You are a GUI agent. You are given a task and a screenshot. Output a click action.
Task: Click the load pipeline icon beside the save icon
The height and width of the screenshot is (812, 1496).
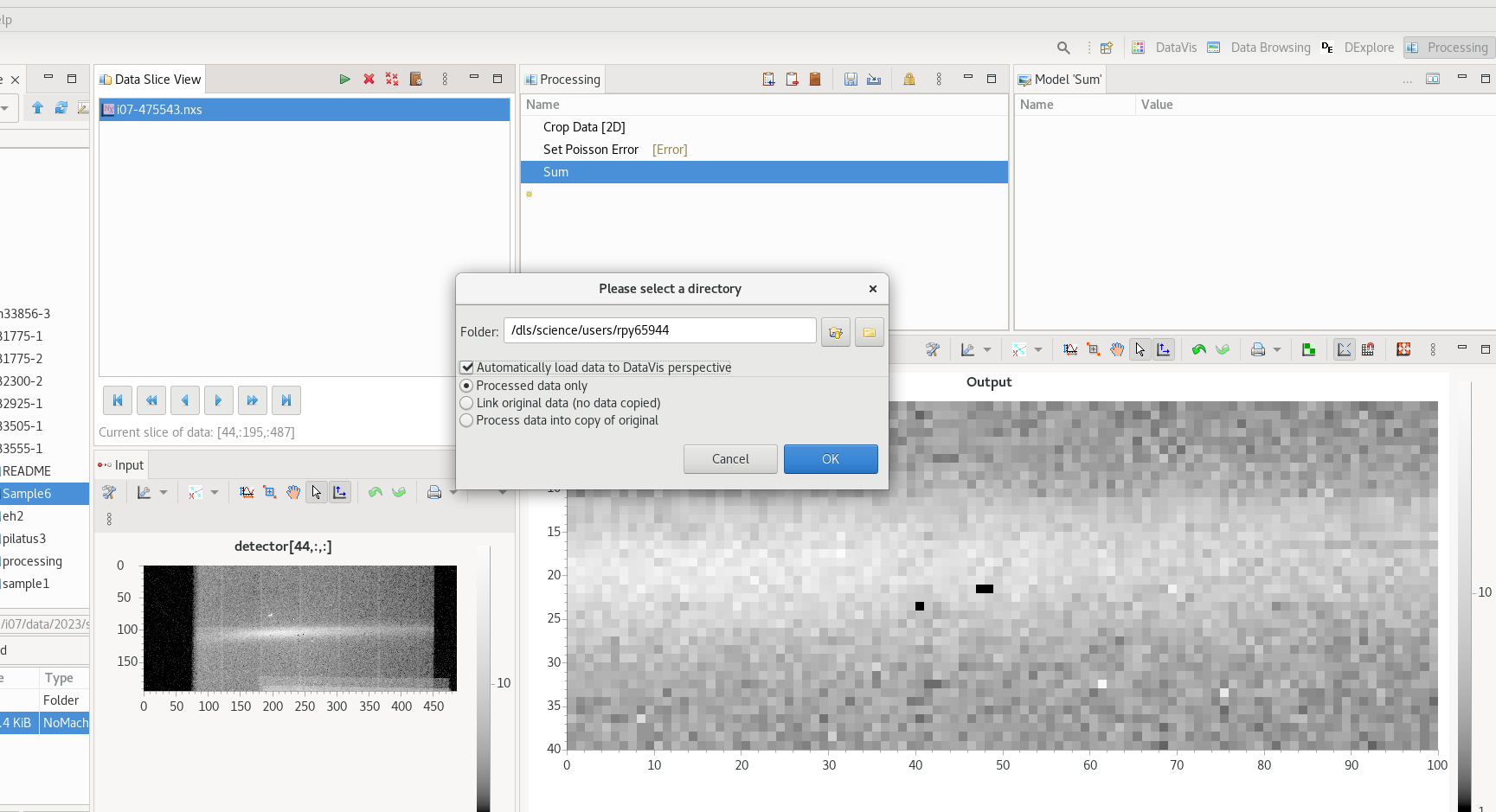[874, 80]
